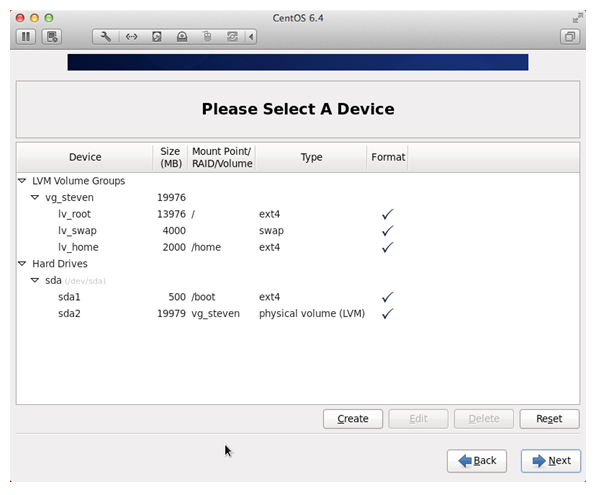Open virtual machine settings wrench icon
This screenshot has width=601, height=495.
click(106, 37)
